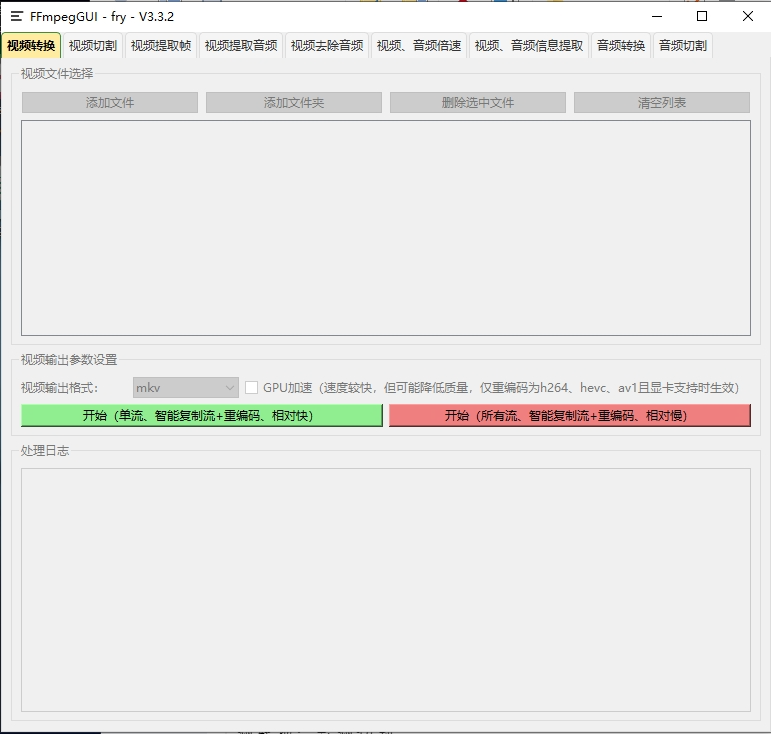Maximize the FFmpegGUI window
This screenshot has width=771, height=734.
pyautogui.click(x=702, y=16)
